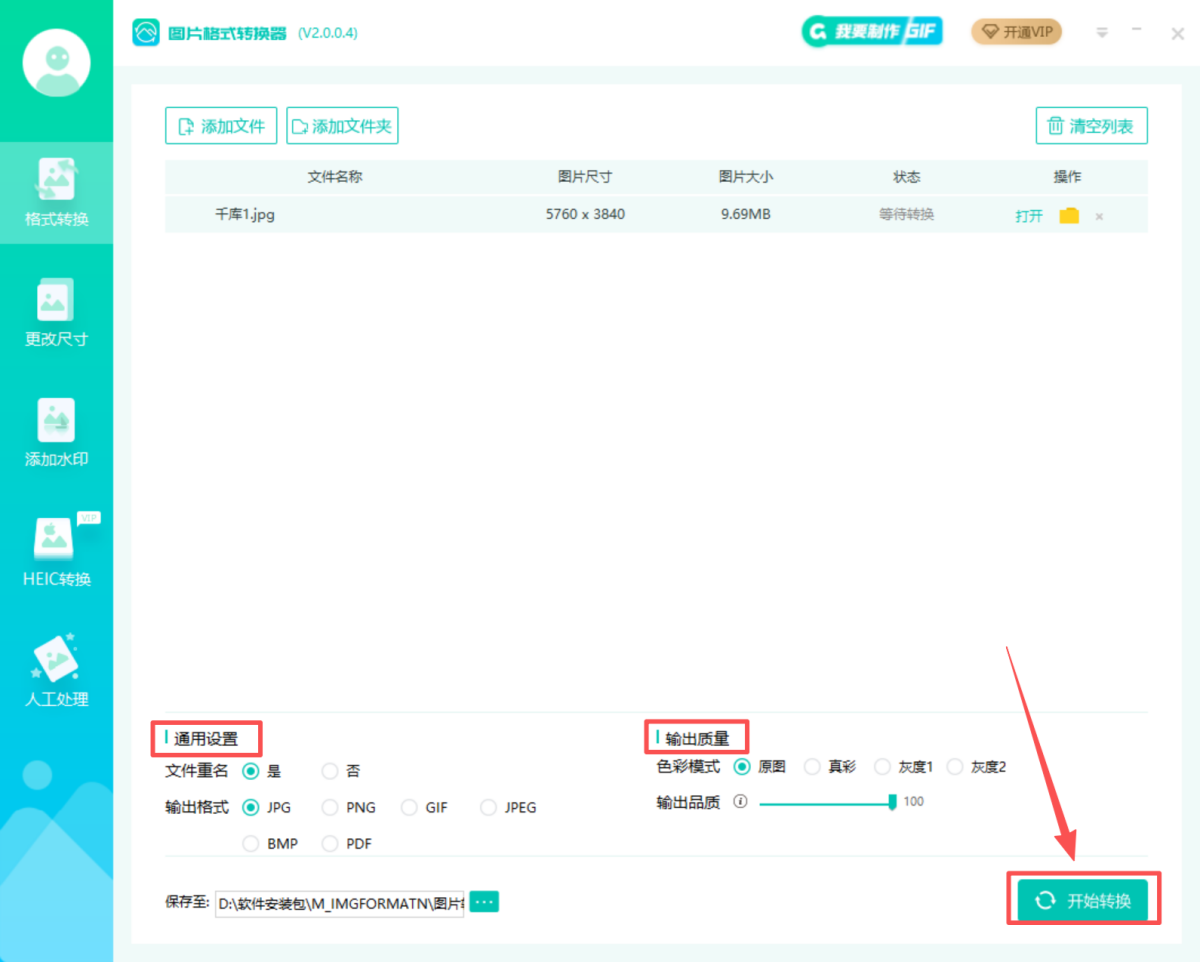
Task: Click the 输出品质 quality slider handle
Action: click(892, 802)
